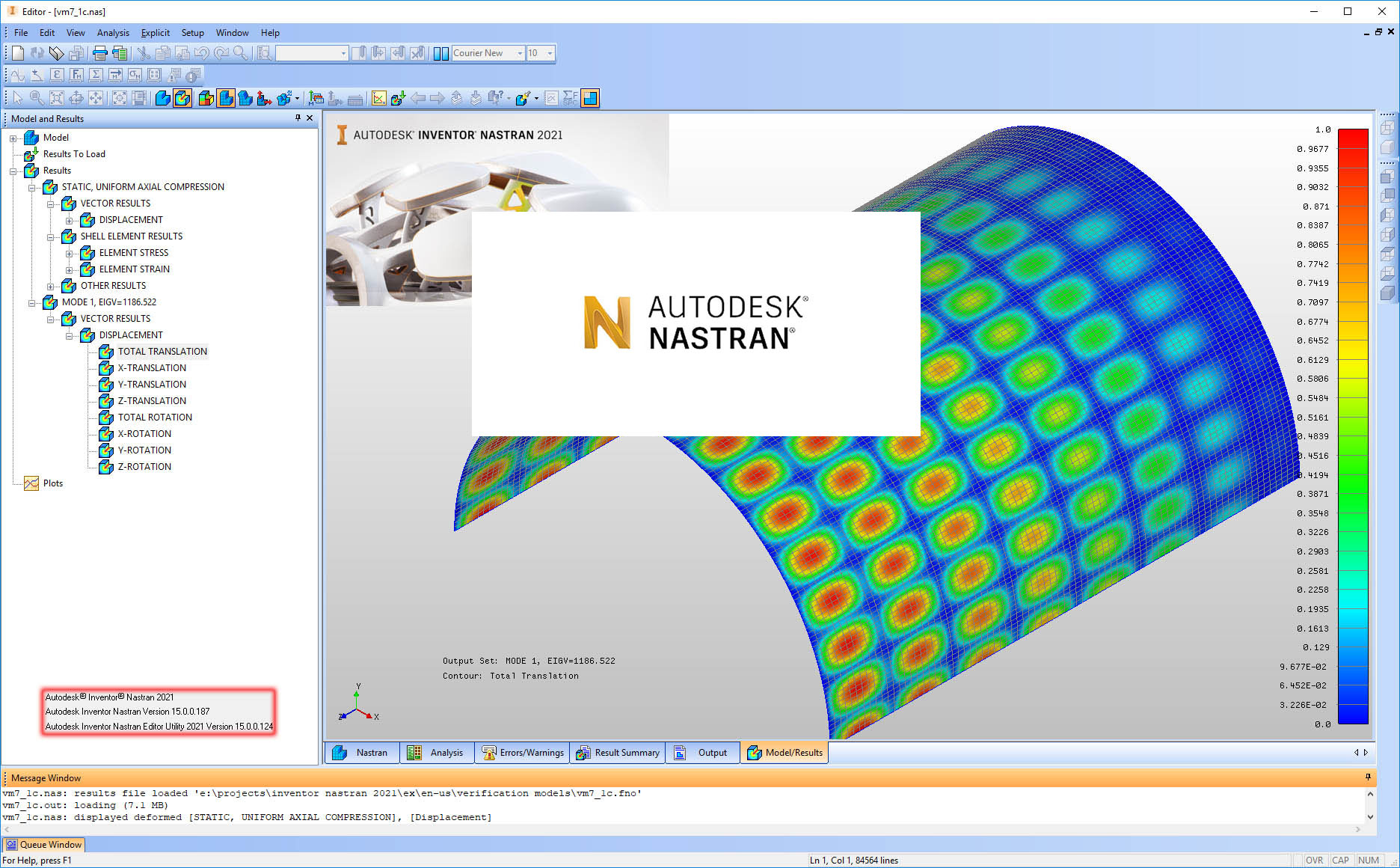
Task: Click the load results green arrow icon
Action: (398, 98)
